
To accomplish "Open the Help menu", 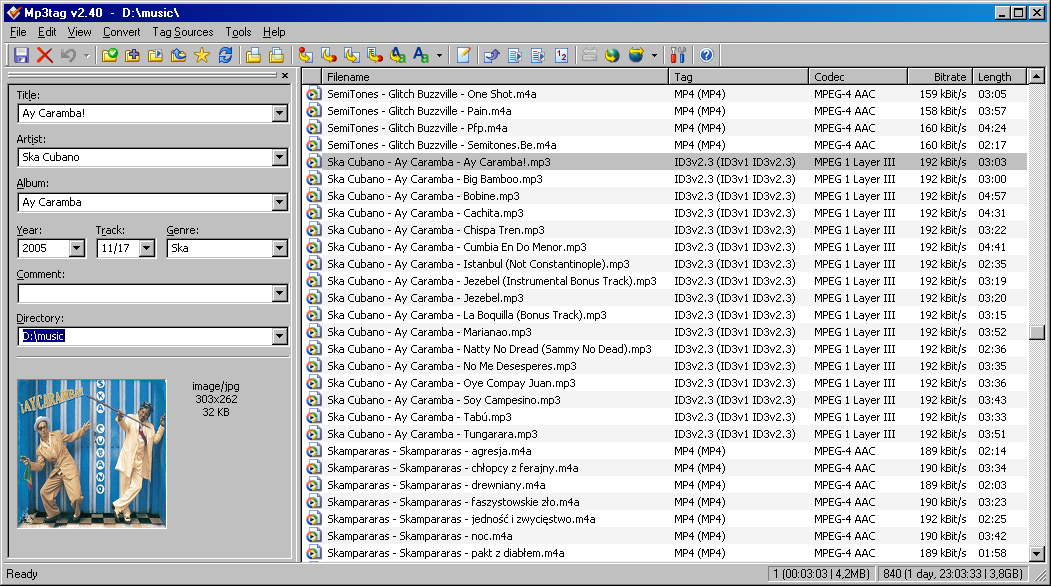I will [x=273, y=32].
